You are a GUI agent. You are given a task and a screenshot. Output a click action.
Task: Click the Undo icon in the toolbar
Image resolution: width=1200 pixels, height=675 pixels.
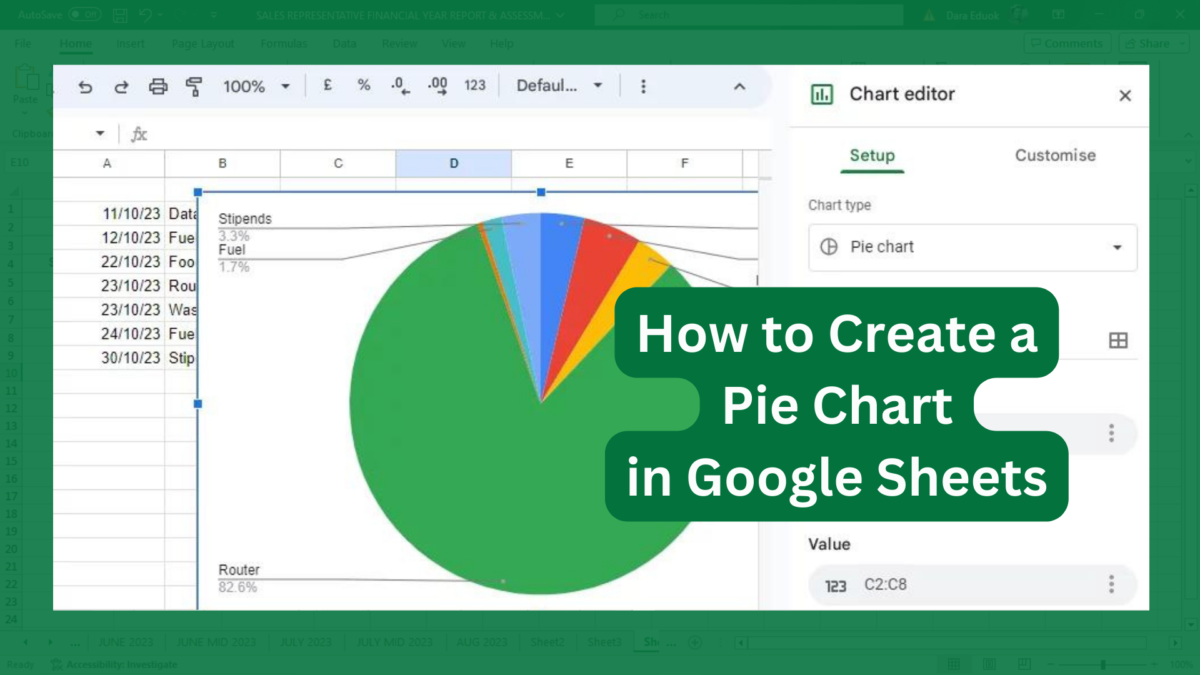[86, 86]
